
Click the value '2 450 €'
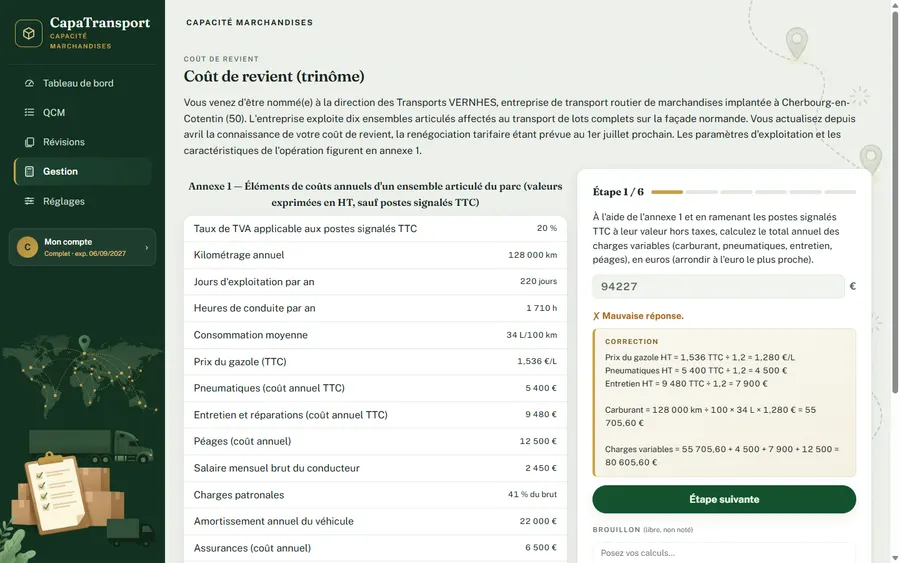coord(541,468)
